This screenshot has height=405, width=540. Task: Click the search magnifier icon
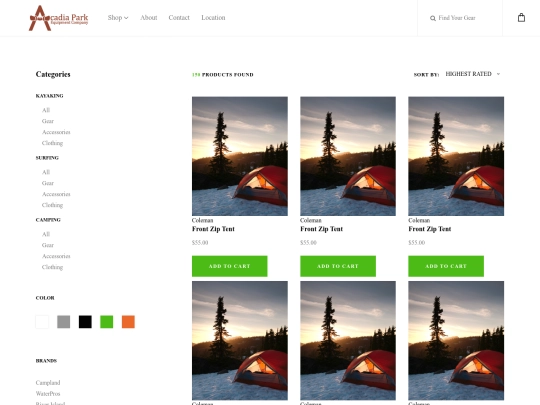(x=433, y=18)
